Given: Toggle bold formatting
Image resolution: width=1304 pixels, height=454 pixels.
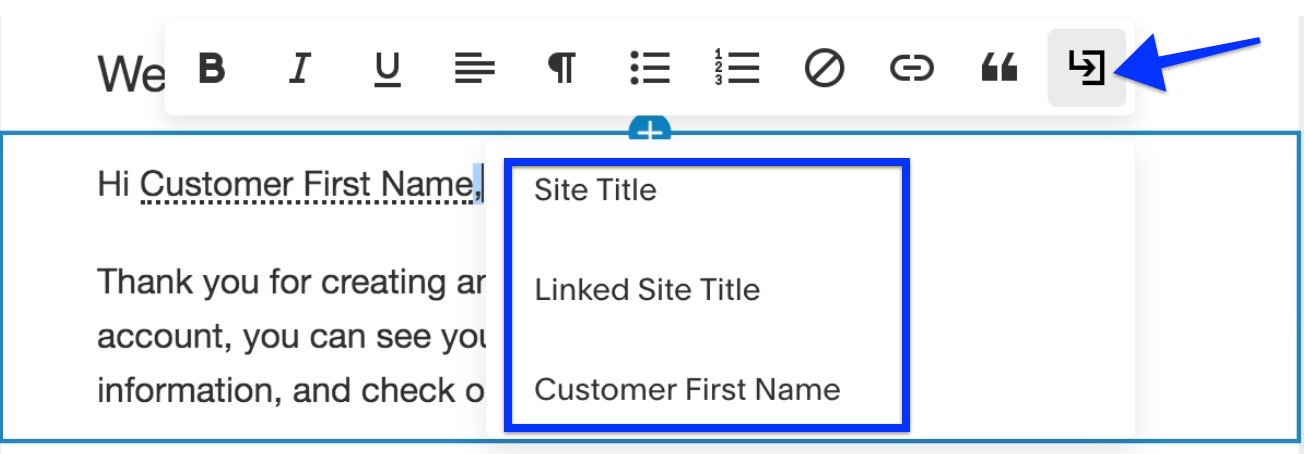Looking at the screenshot, I should click(x=212, y=69).
